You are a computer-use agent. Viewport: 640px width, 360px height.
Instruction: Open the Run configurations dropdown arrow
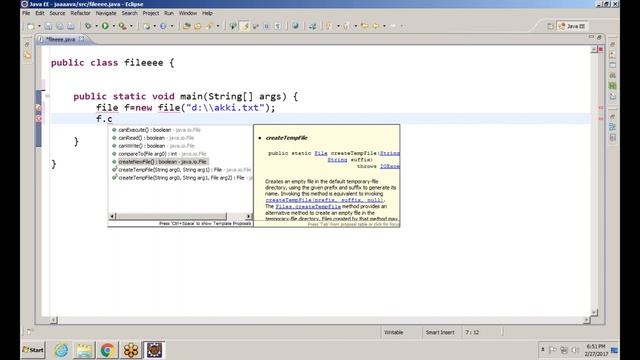pyautogui.click(x=113, y=26)
